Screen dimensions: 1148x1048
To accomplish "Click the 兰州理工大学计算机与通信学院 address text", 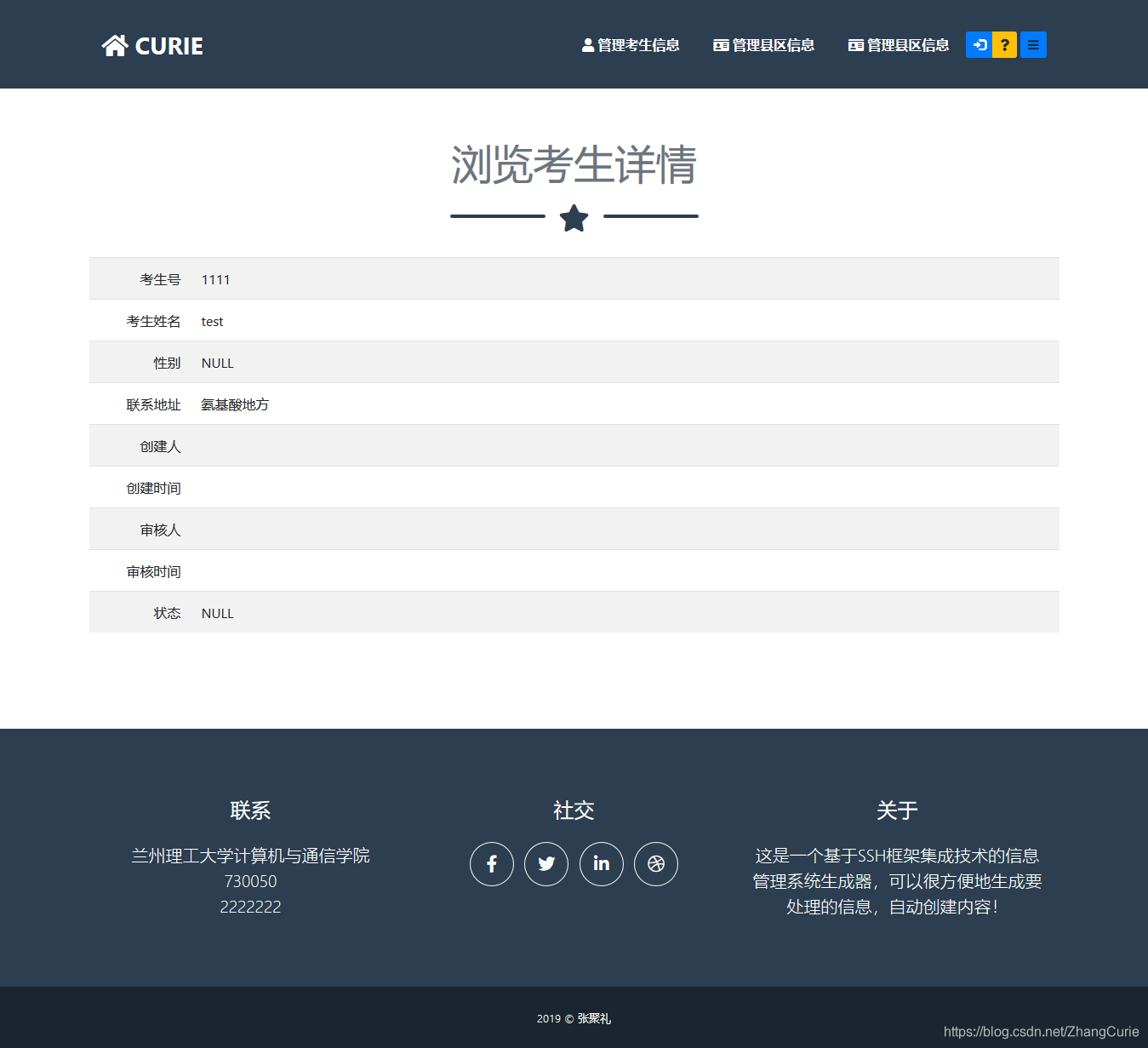I will tap(250, 856).
